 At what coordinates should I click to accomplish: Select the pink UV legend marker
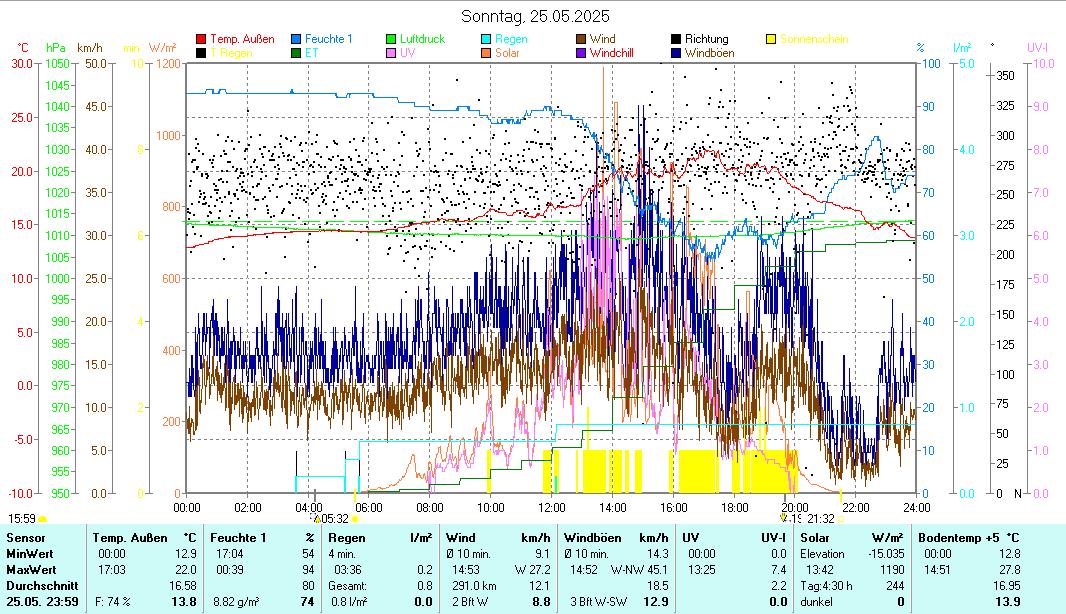pos(391,53)
